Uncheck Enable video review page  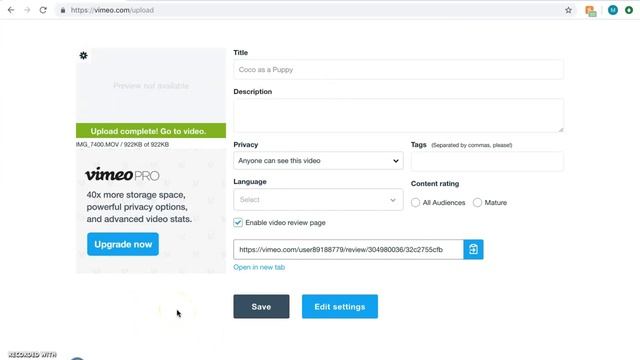pyautogui.click(x=238, y=222)
